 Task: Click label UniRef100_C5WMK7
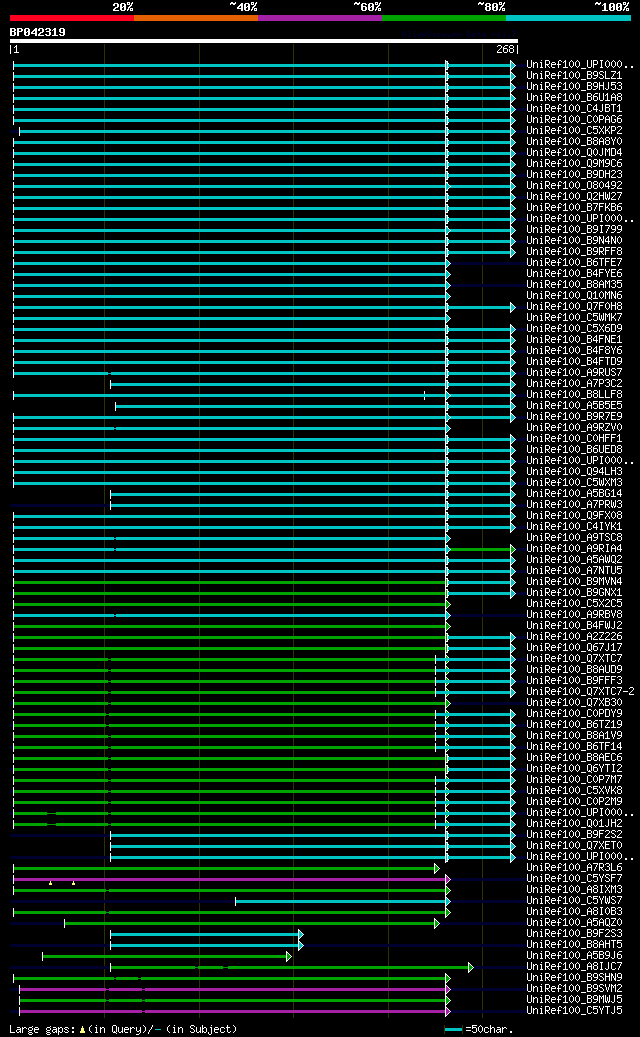point(574,317)
